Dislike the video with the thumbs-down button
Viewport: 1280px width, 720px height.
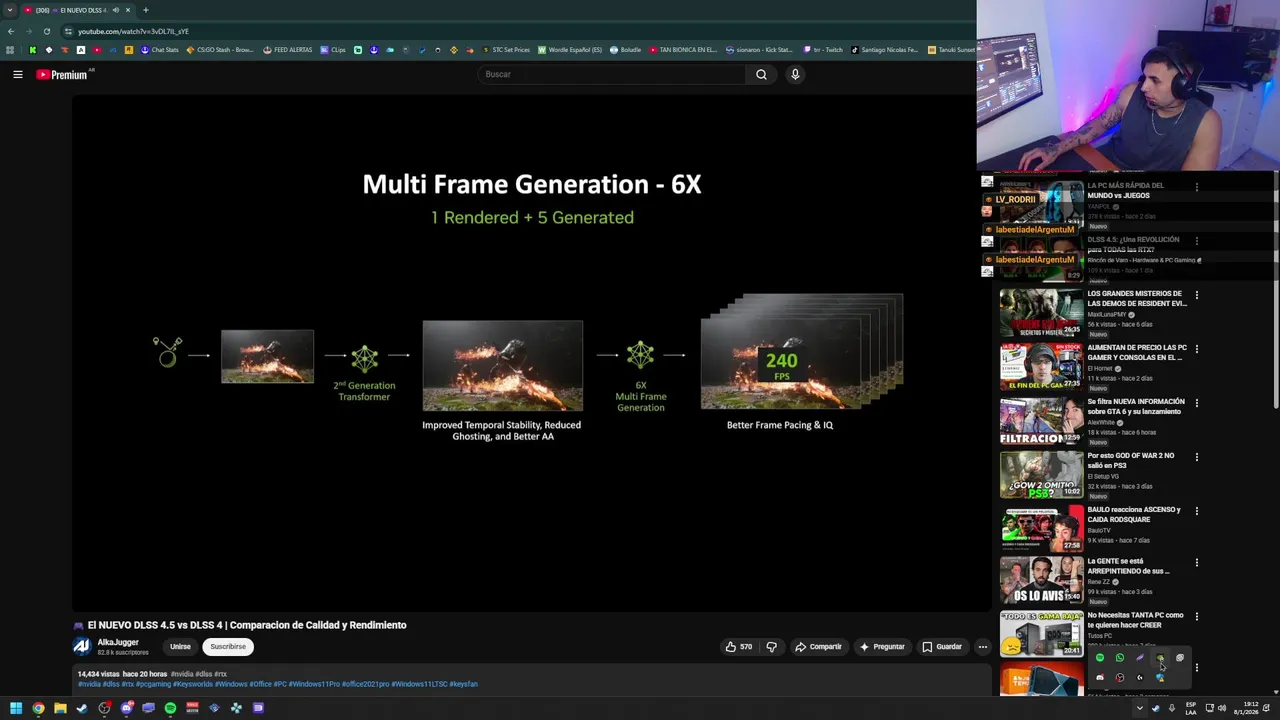771,647
